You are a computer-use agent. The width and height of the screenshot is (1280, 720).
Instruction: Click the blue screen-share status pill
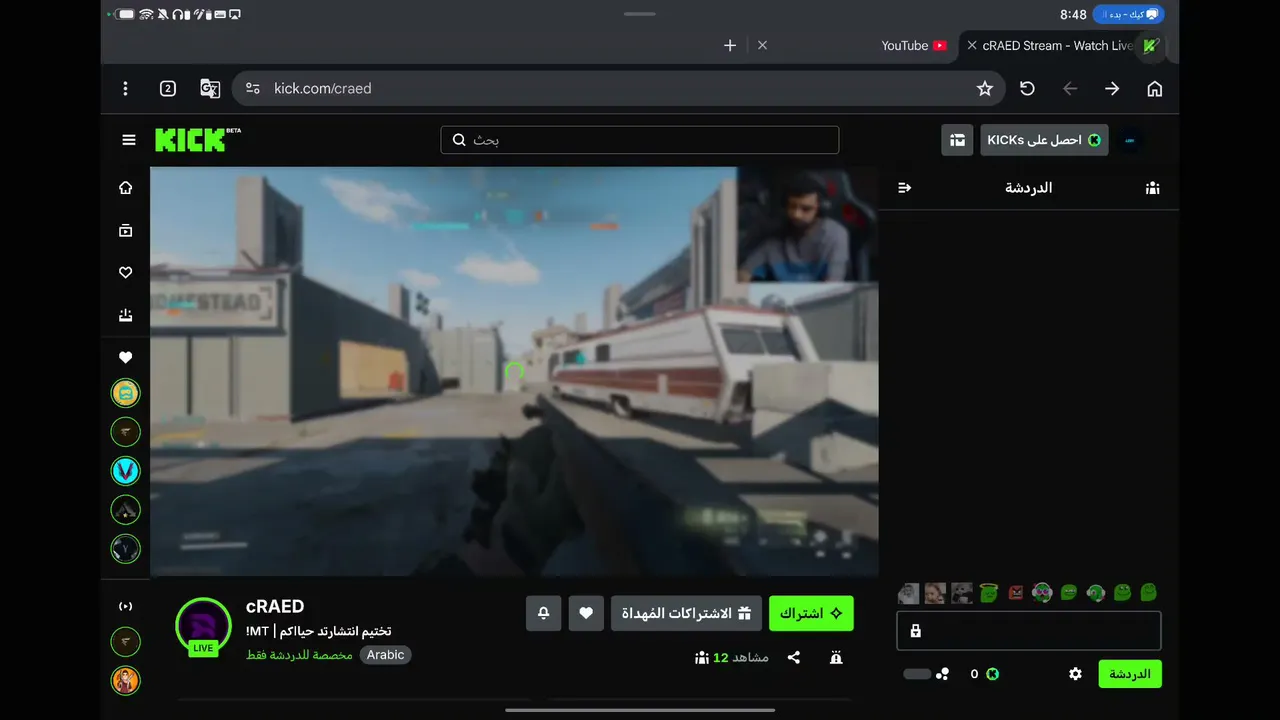(x=1129, y=15)
